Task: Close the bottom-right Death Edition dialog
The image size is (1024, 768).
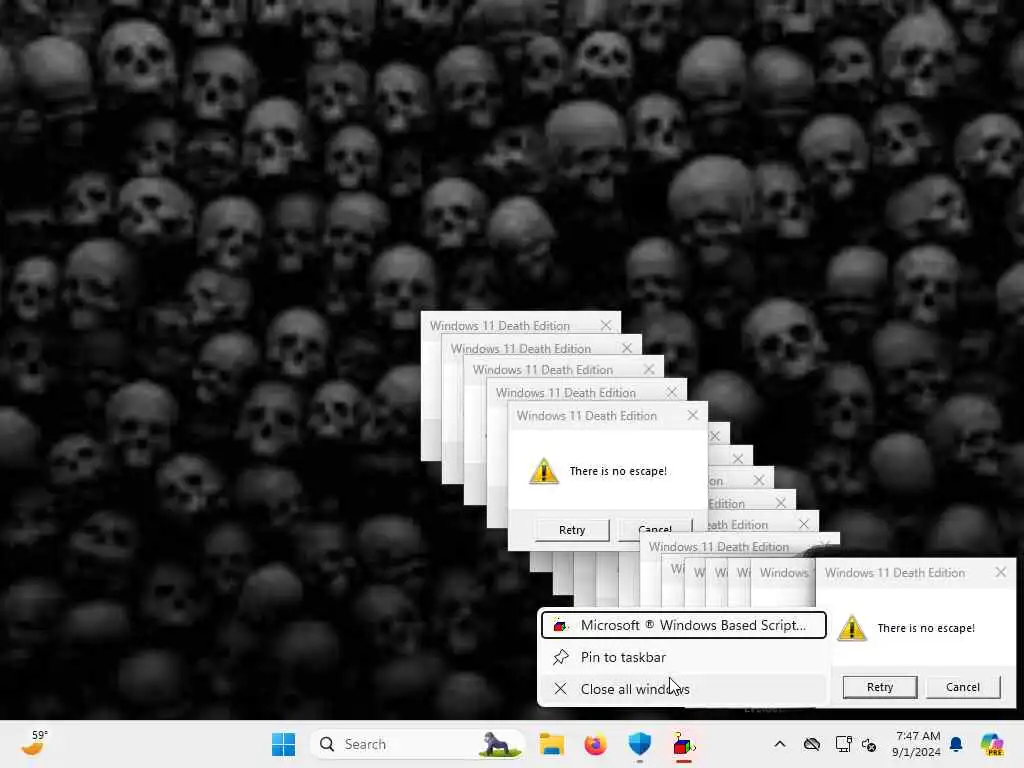Action: click(1000, 572)
